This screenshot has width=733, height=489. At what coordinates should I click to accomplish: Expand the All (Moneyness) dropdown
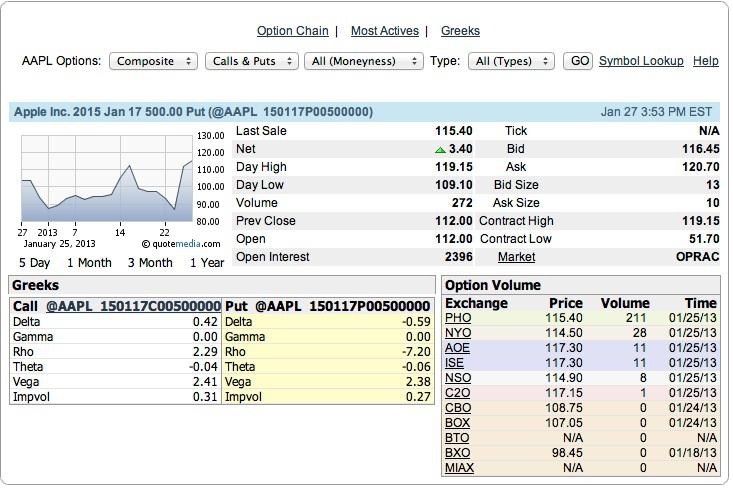pyautogui.click(x=363, y=61)
